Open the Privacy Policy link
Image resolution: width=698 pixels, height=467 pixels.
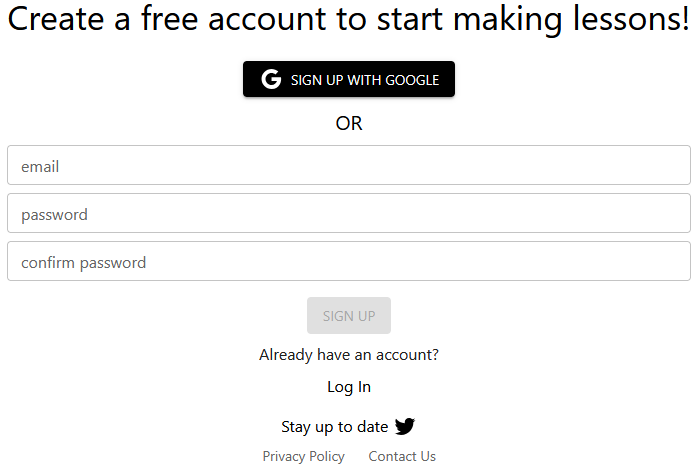[x=303, y=456]
